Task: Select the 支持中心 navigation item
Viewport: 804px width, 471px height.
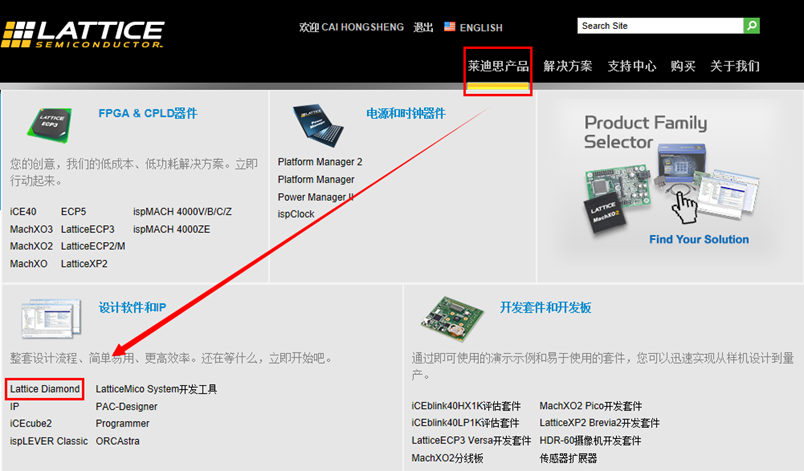Action: coord(632,67)
